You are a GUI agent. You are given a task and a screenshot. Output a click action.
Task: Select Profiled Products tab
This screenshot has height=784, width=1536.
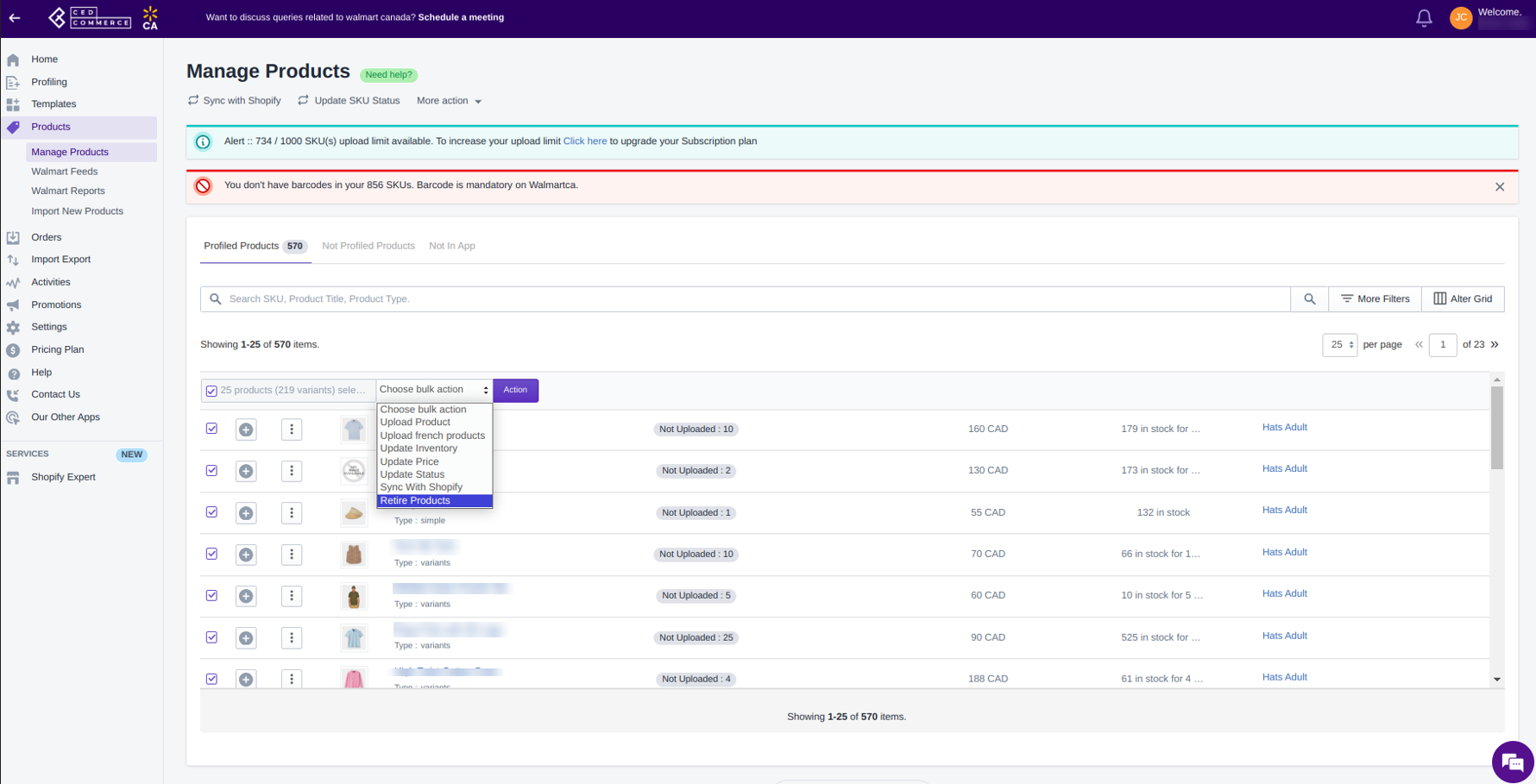click(x=255, y=246)
